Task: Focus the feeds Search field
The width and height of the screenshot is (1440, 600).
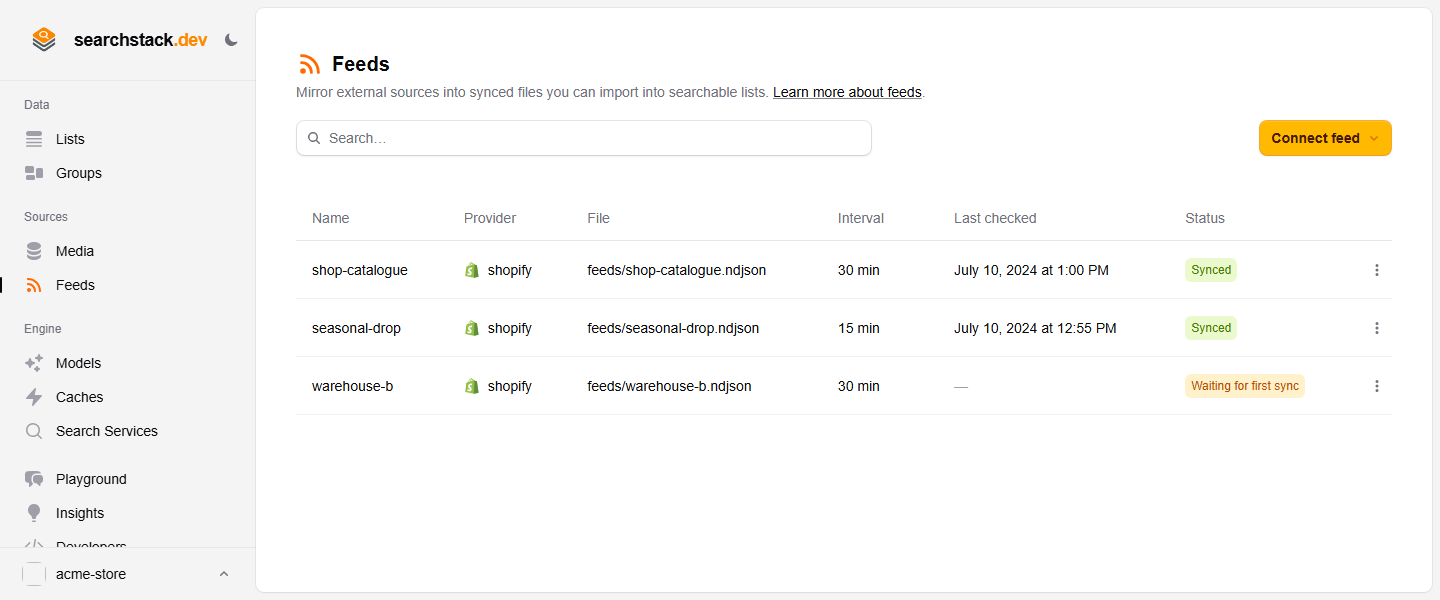Action: (584, 138)
